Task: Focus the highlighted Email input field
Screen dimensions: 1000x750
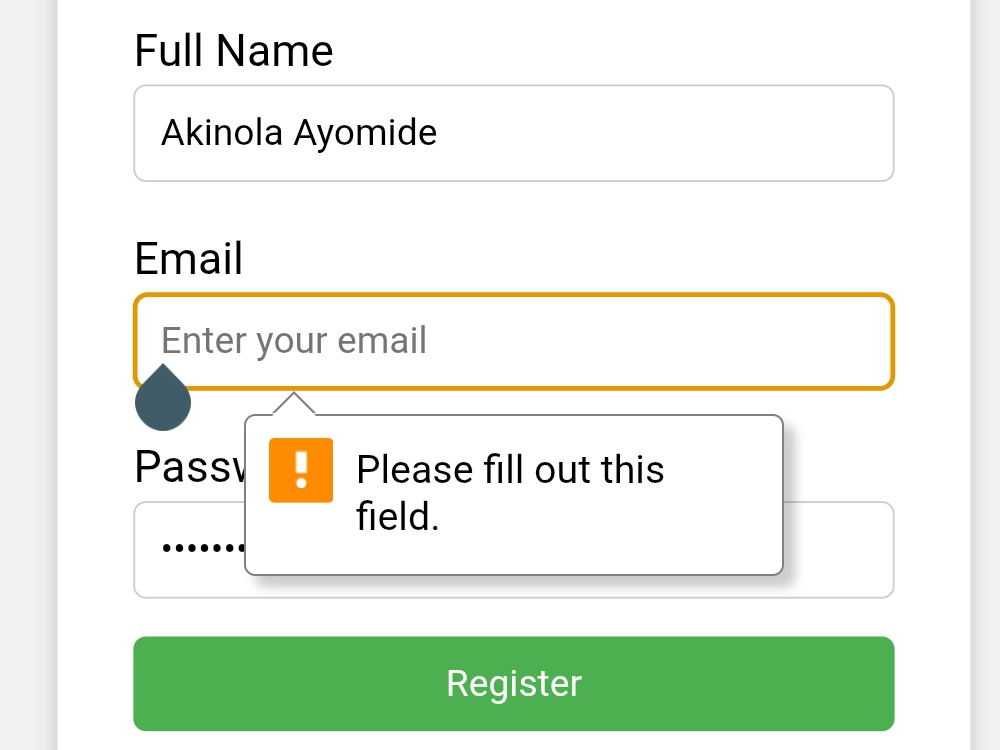Action: [x=514, y=341]
